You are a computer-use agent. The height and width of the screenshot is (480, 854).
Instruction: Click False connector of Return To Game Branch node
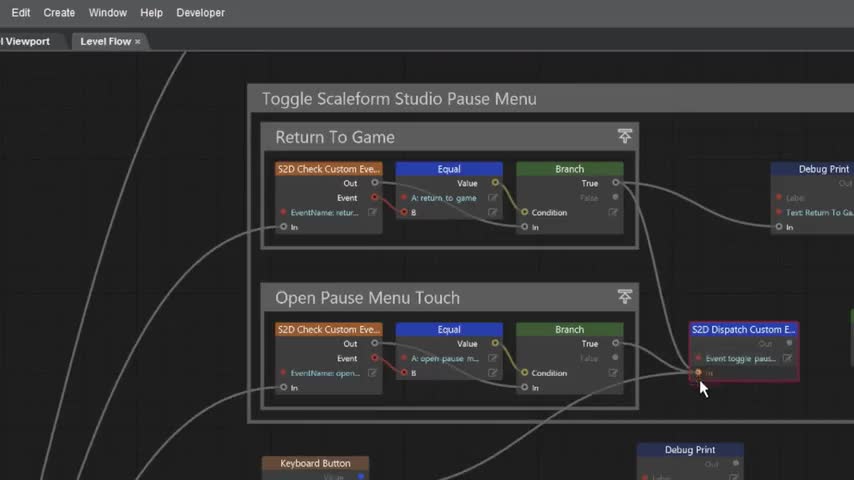(x=615, y=197)
